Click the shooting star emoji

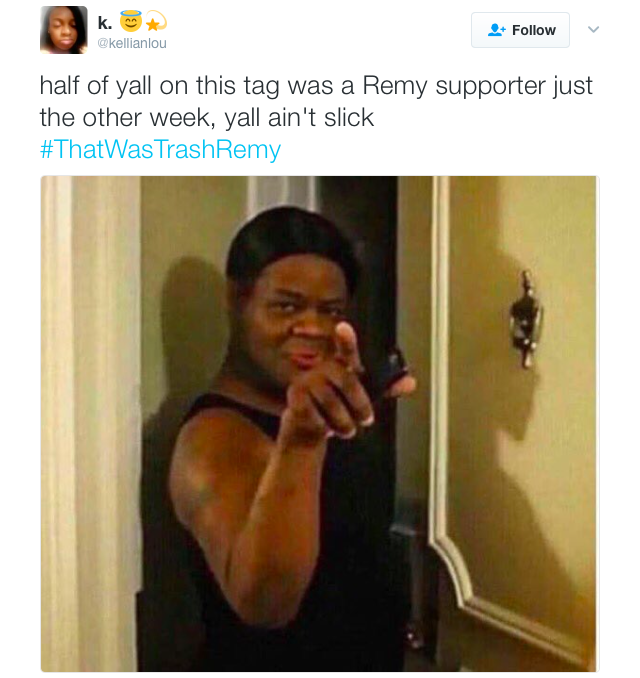[156, 22]
